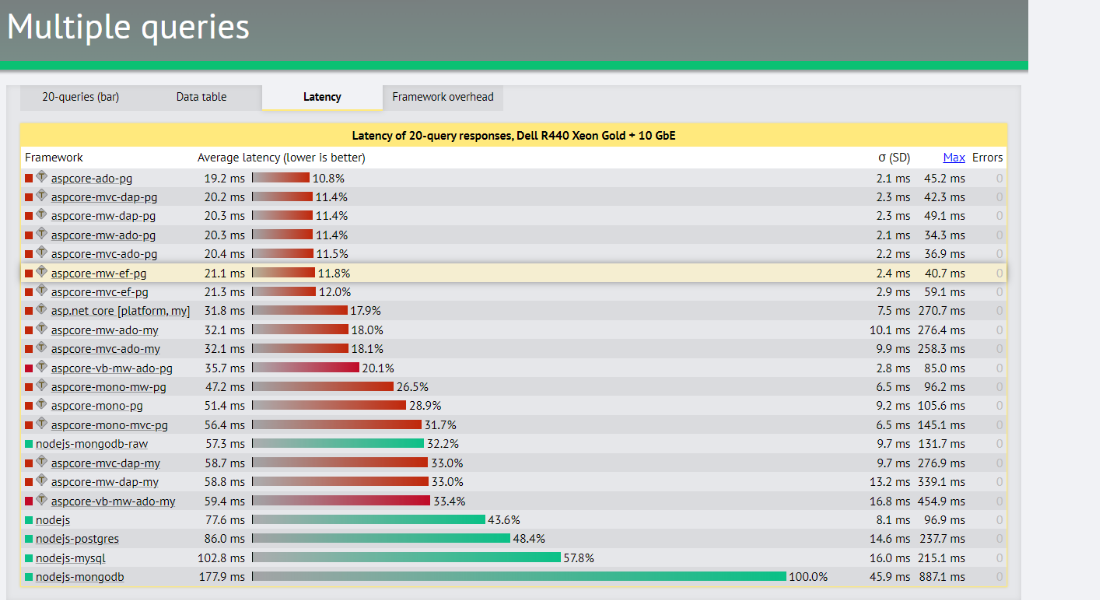This screenshot has height=600, width=1100.
Task: Click the nodejs-mysql 57.8% latency bar
Action: (407, 557)
